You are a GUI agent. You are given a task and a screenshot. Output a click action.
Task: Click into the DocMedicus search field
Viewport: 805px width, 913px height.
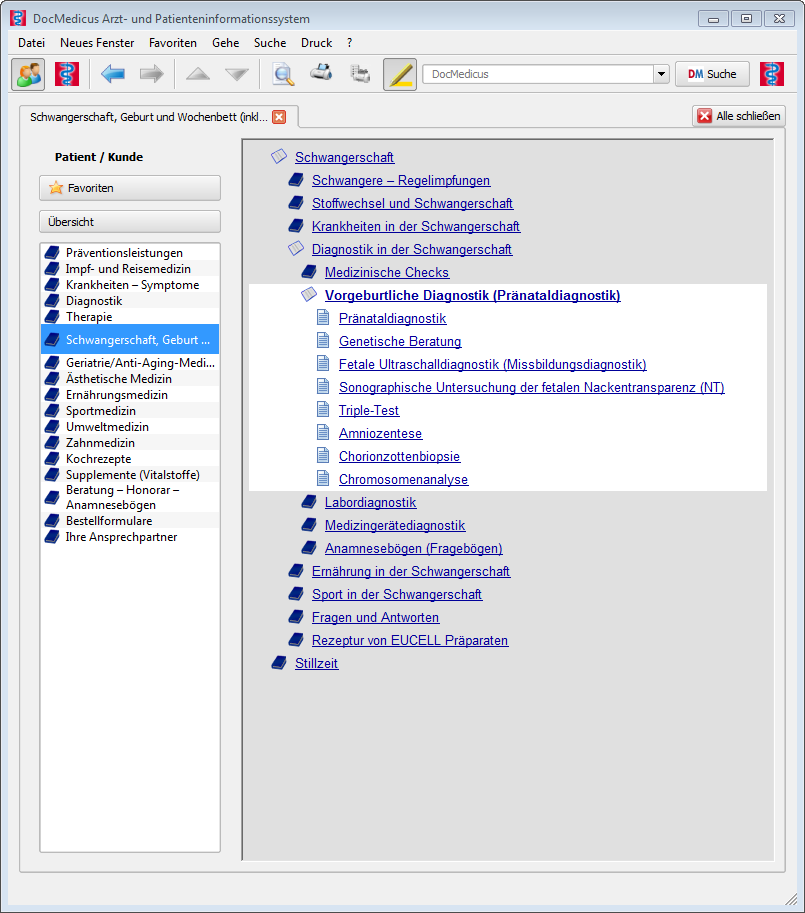[x=538, y=75]
